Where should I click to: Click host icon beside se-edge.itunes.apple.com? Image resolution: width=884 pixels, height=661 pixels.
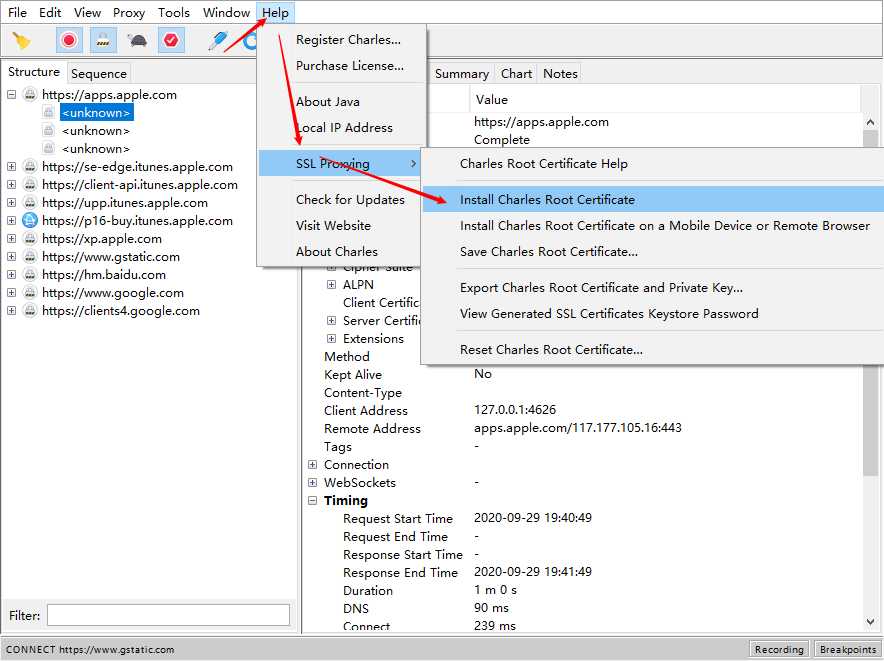[x=30, y=167]
